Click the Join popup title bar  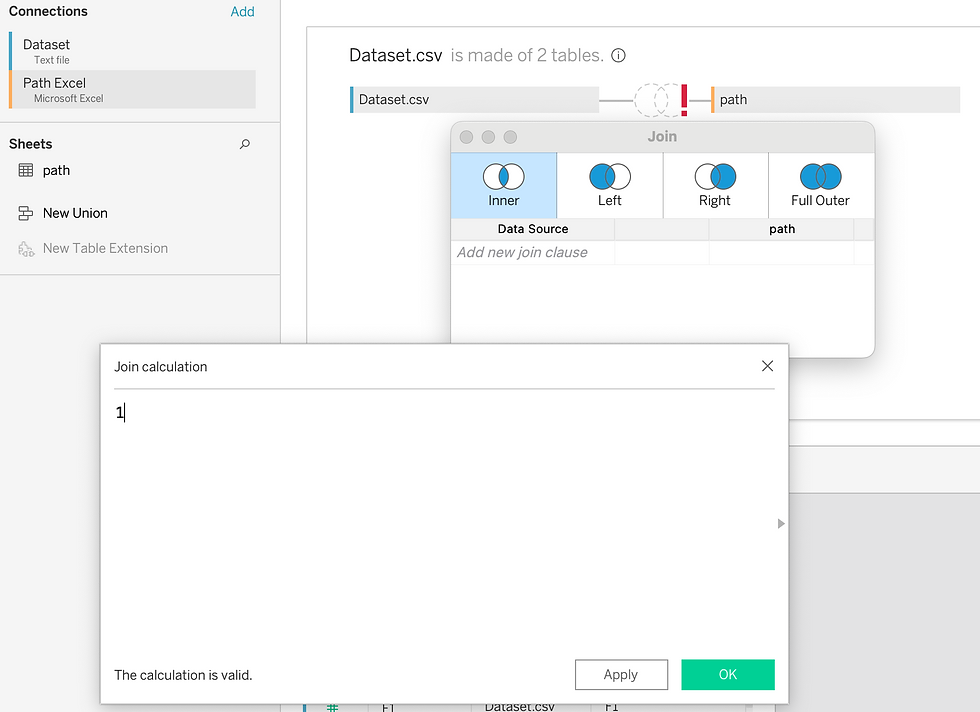coord(662,137)
